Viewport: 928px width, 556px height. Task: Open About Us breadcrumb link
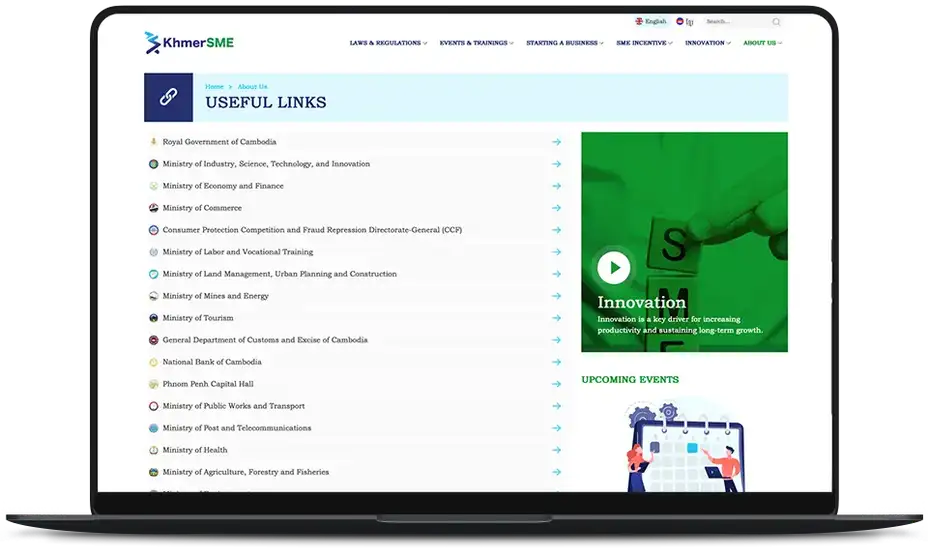click(253, 87)
